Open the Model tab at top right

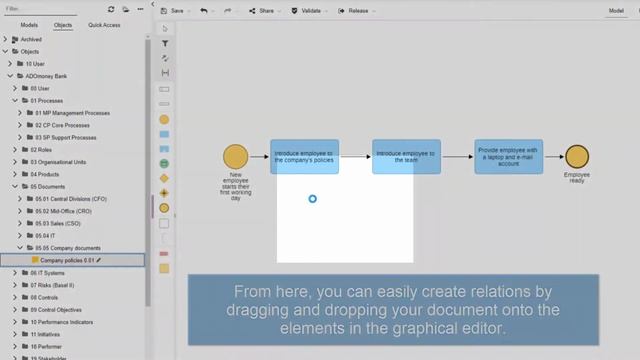coord(616,11)
